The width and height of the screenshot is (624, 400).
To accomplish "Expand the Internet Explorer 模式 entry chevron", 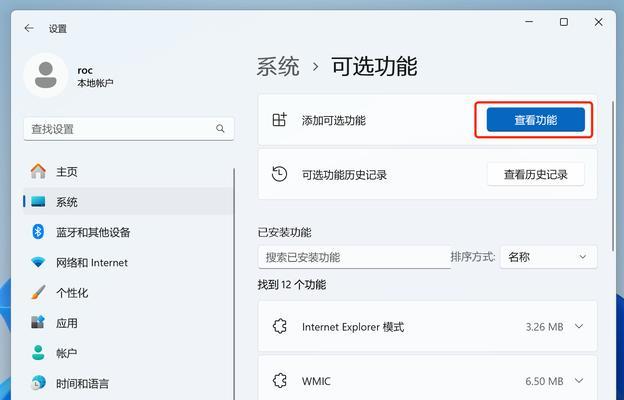I will [x=579, y=326].
